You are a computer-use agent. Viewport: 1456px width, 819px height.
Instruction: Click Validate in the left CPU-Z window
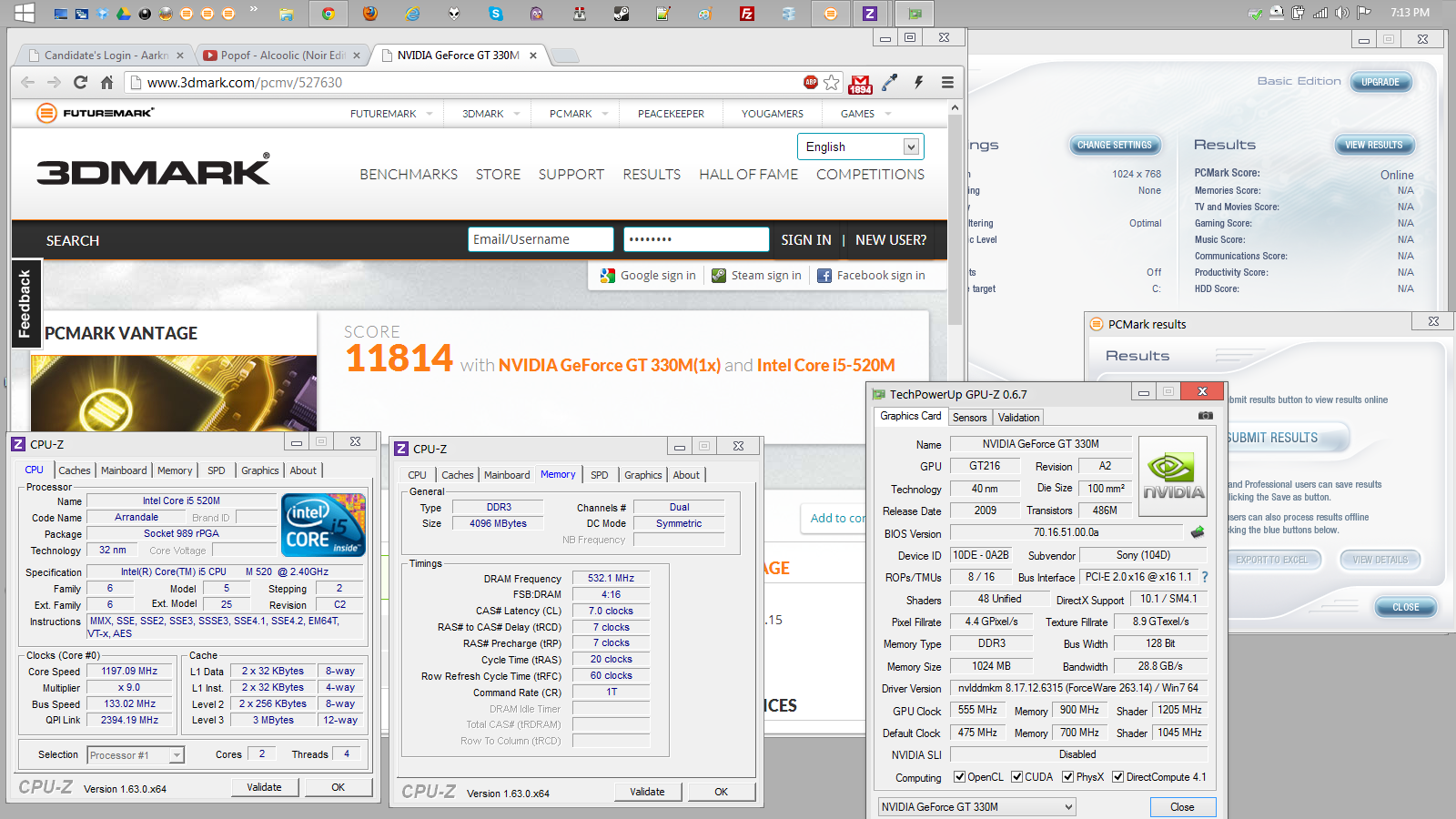264,788
